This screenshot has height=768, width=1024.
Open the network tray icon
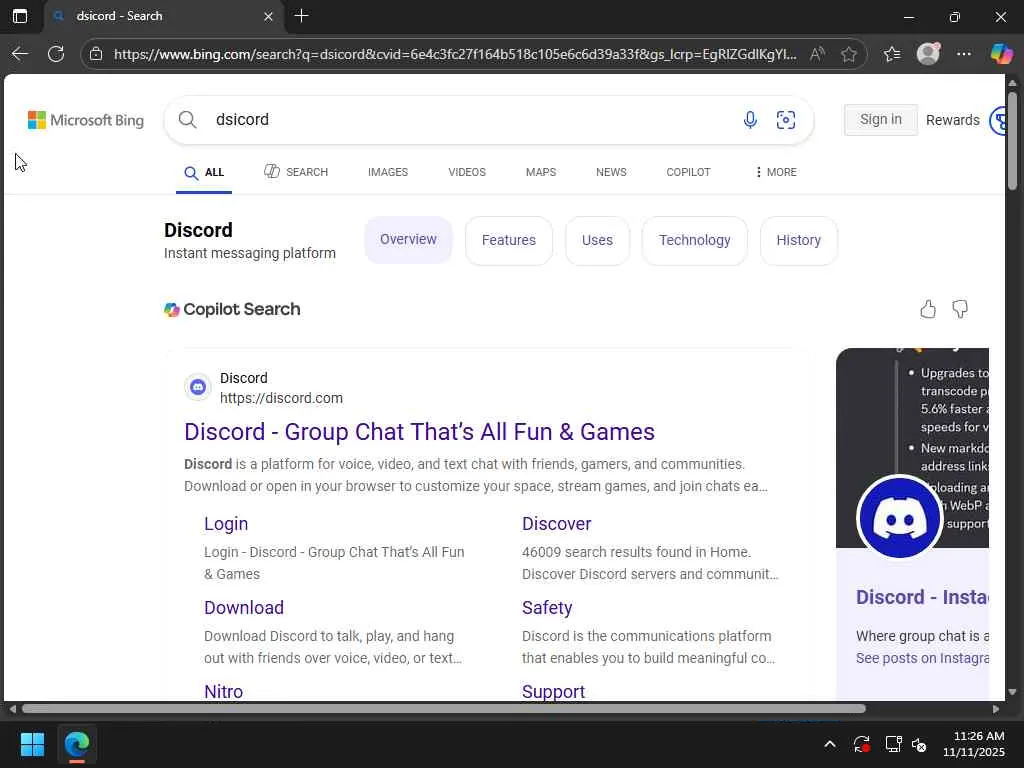(893, 744)
